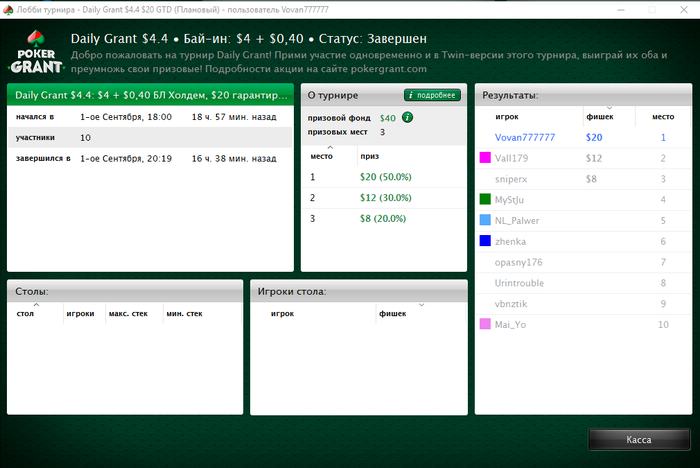The image size is (700, 468).
Task: Click the игрок header in results
Action: click(x=507, y=117)
